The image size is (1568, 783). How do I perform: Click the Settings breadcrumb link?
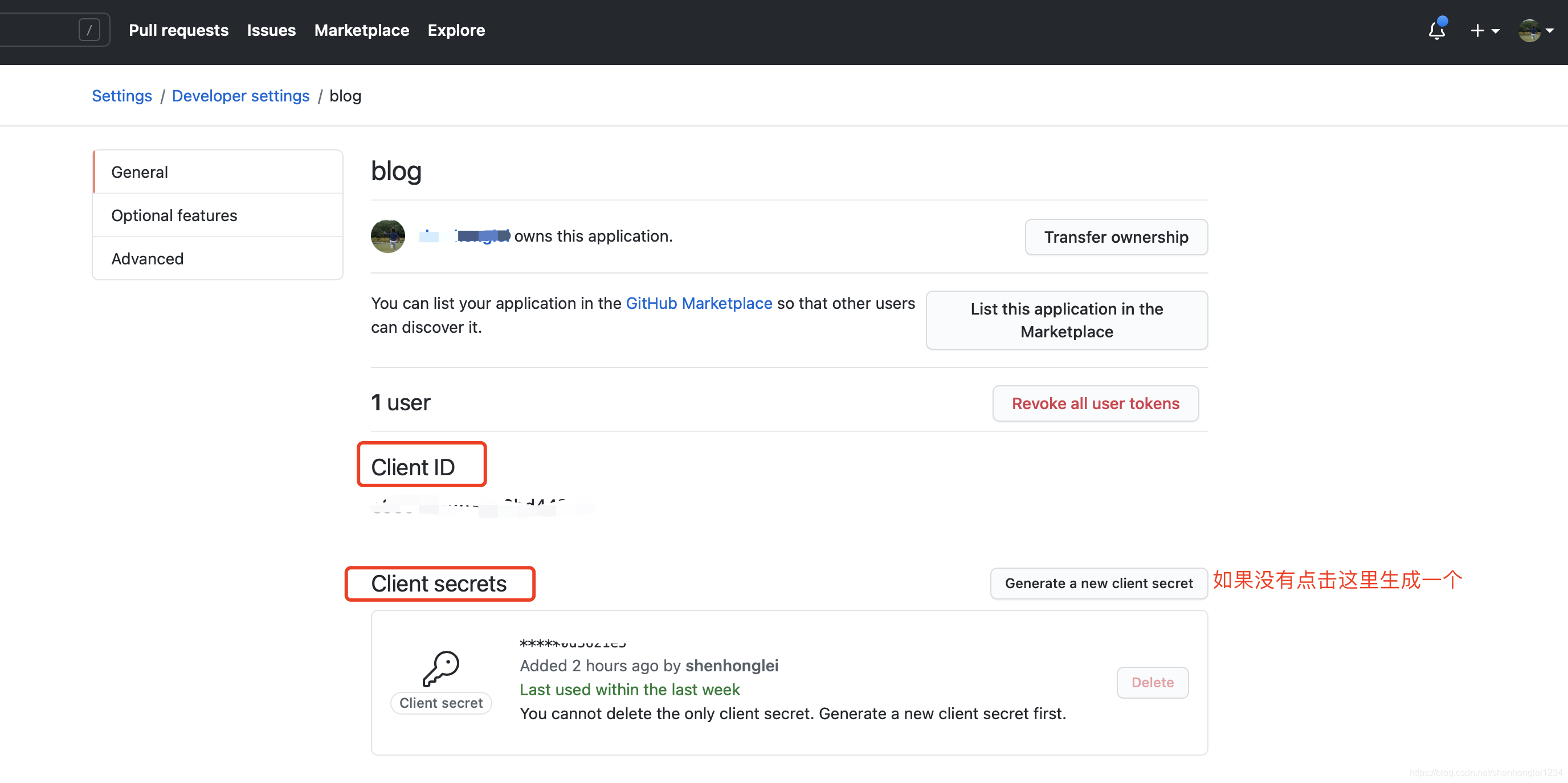[122, 96]
